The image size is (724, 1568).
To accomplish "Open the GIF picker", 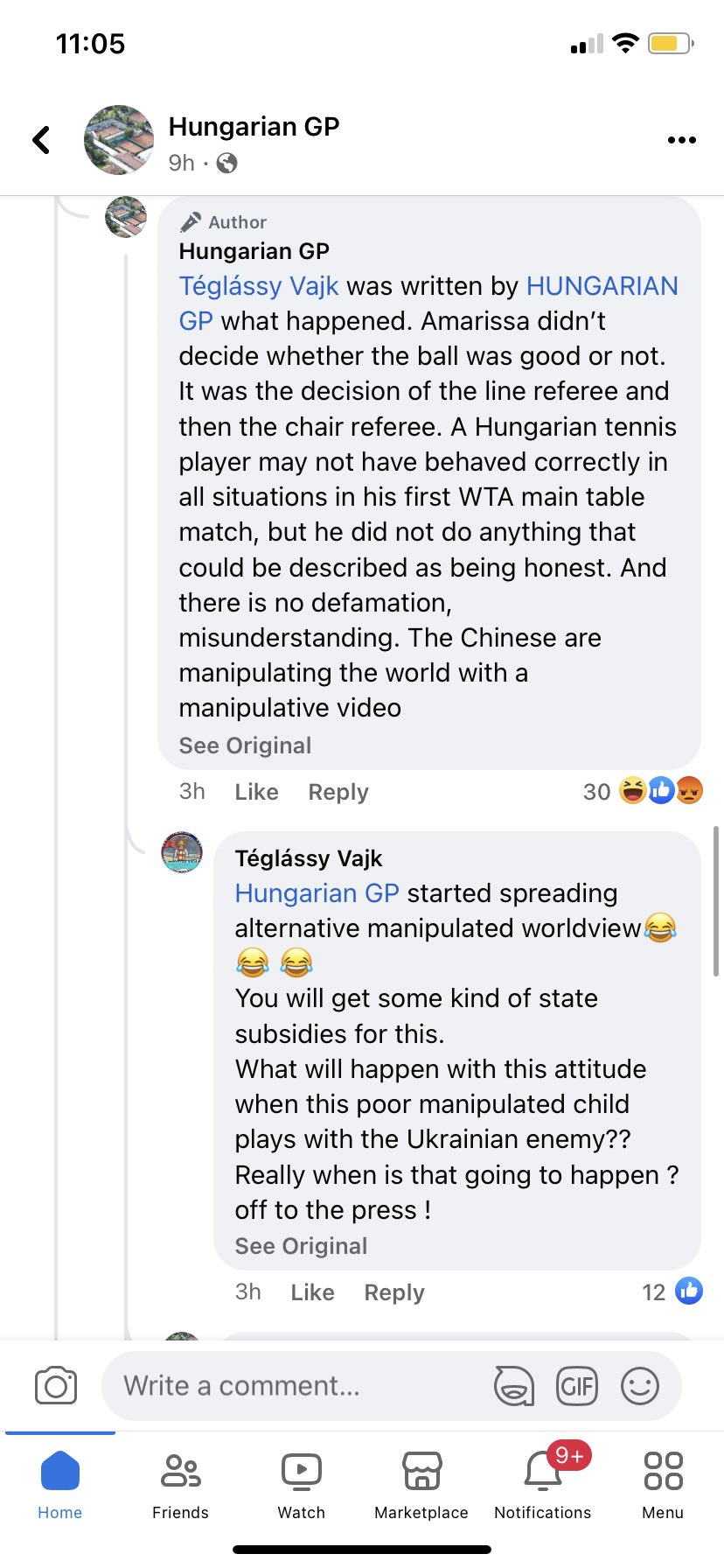I will (577, 1386).
